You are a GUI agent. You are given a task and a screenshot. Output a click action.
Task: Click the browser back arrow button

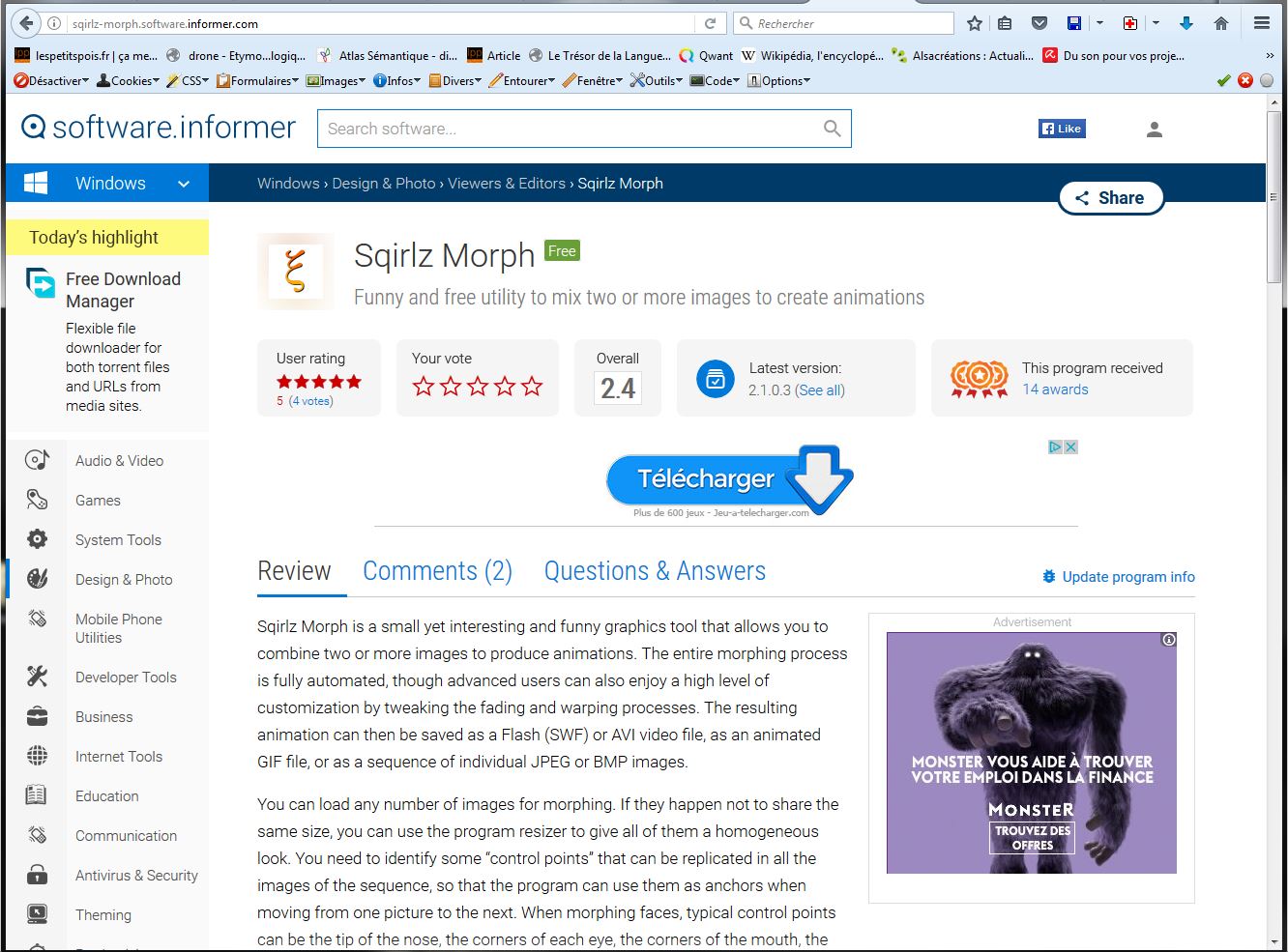[x=27, y=23]
